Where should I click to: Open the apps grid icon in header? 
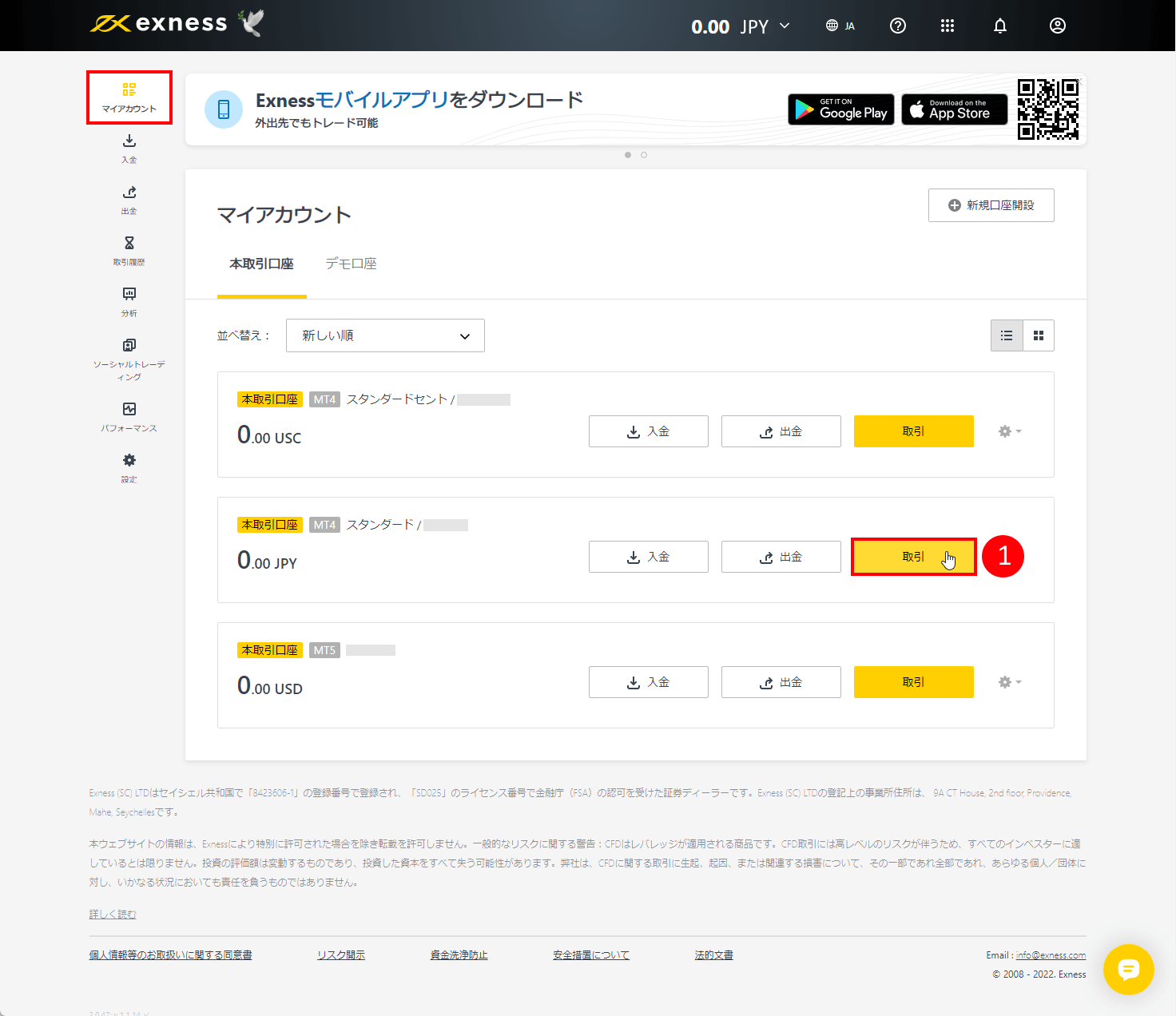coord(948,26)
